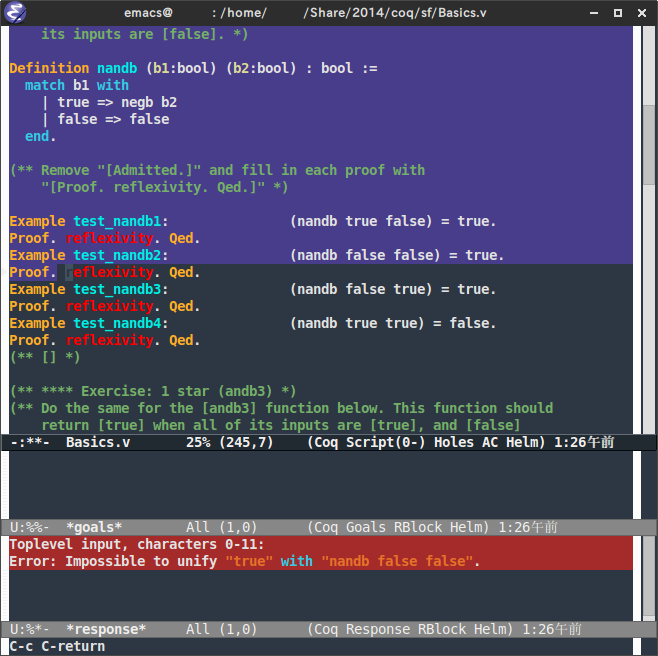Screen dimensions: 658x656
Task: Click 'match' keyword in nandb definition
Action: tap(45, 85)
